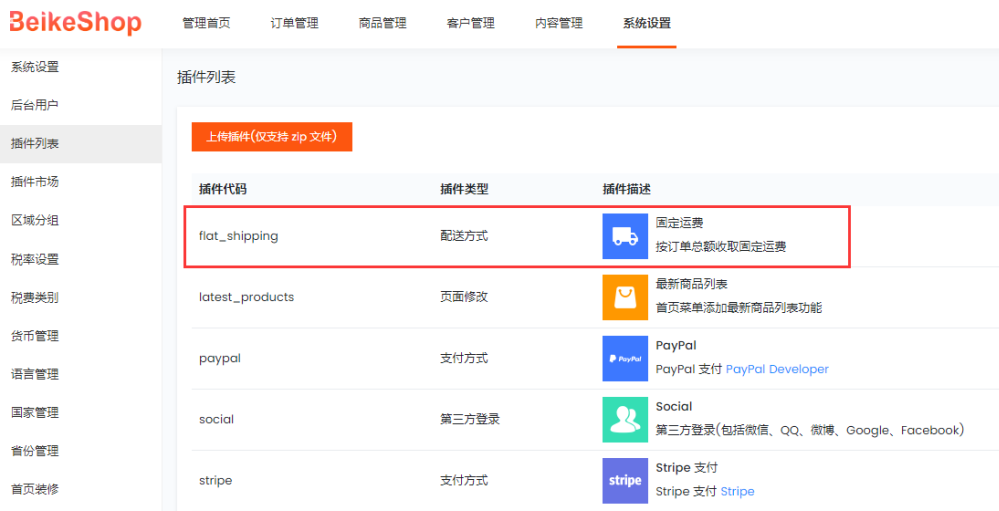Click the stripe plugin code cell
The width and height of the screenshot is (999, 511).
215,481
